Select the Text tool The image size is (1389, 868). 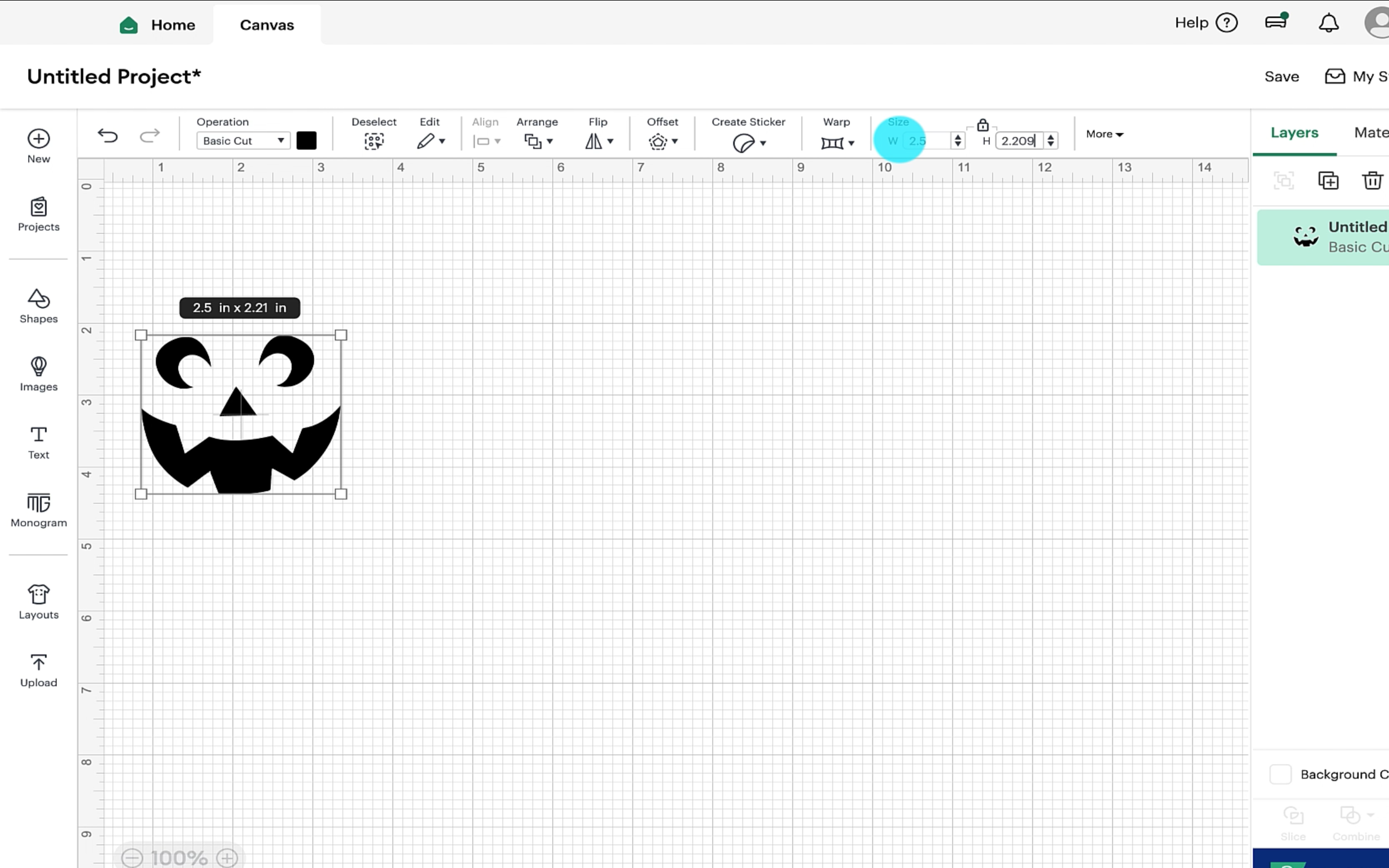coord(38,441)
